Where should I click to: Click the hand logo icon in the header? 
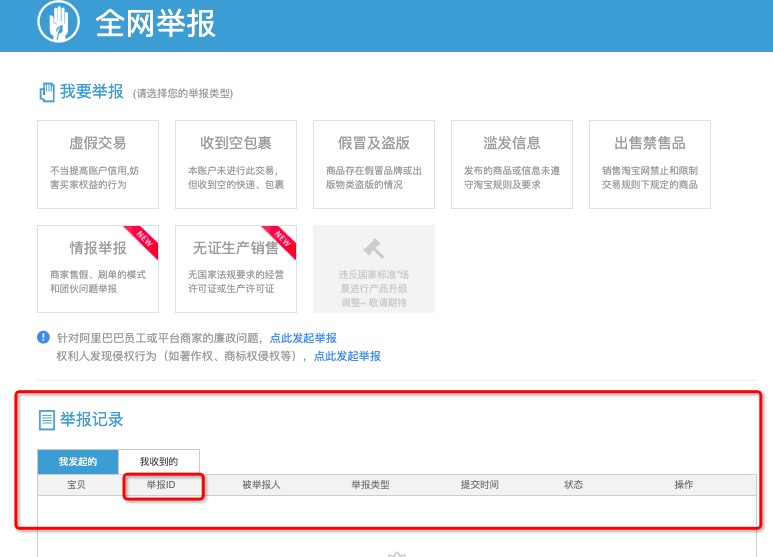(x=58, y=22)
